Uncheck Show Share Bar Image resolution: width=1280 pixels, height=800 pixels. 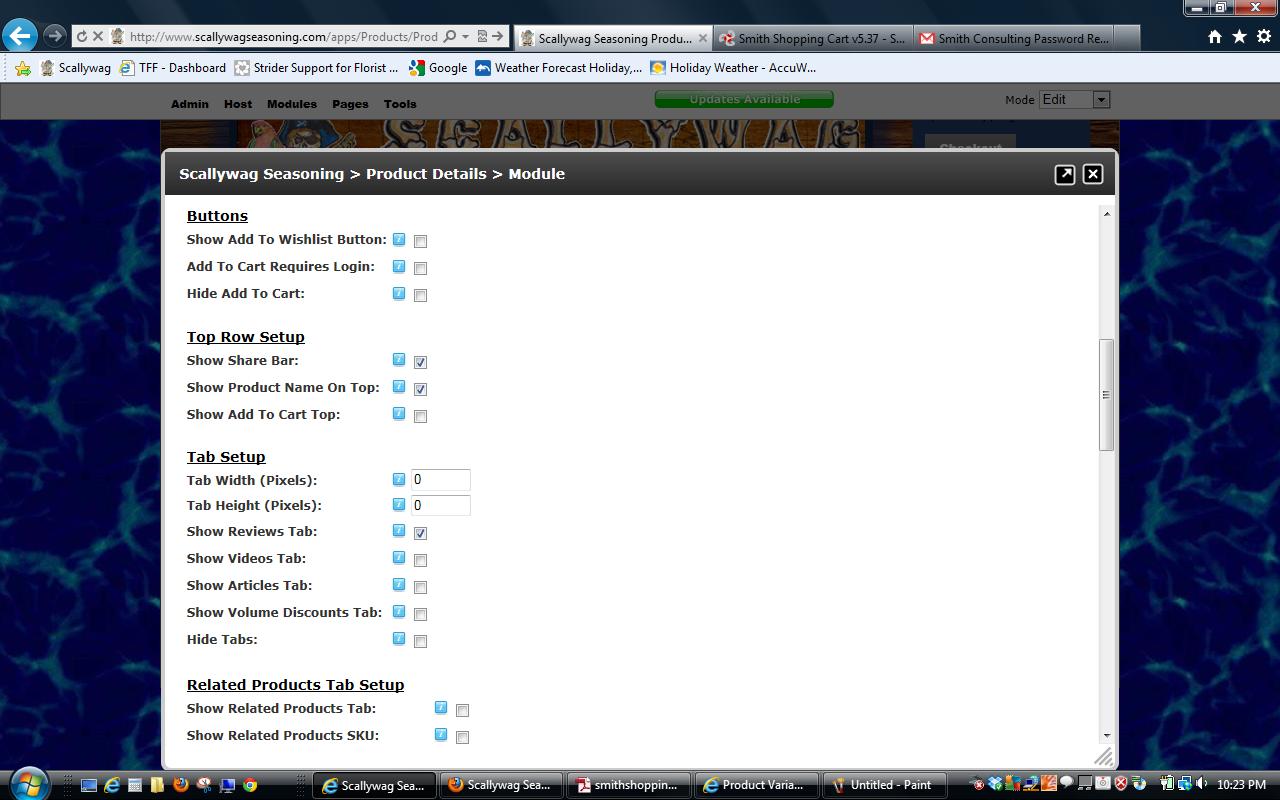[420, 362]
